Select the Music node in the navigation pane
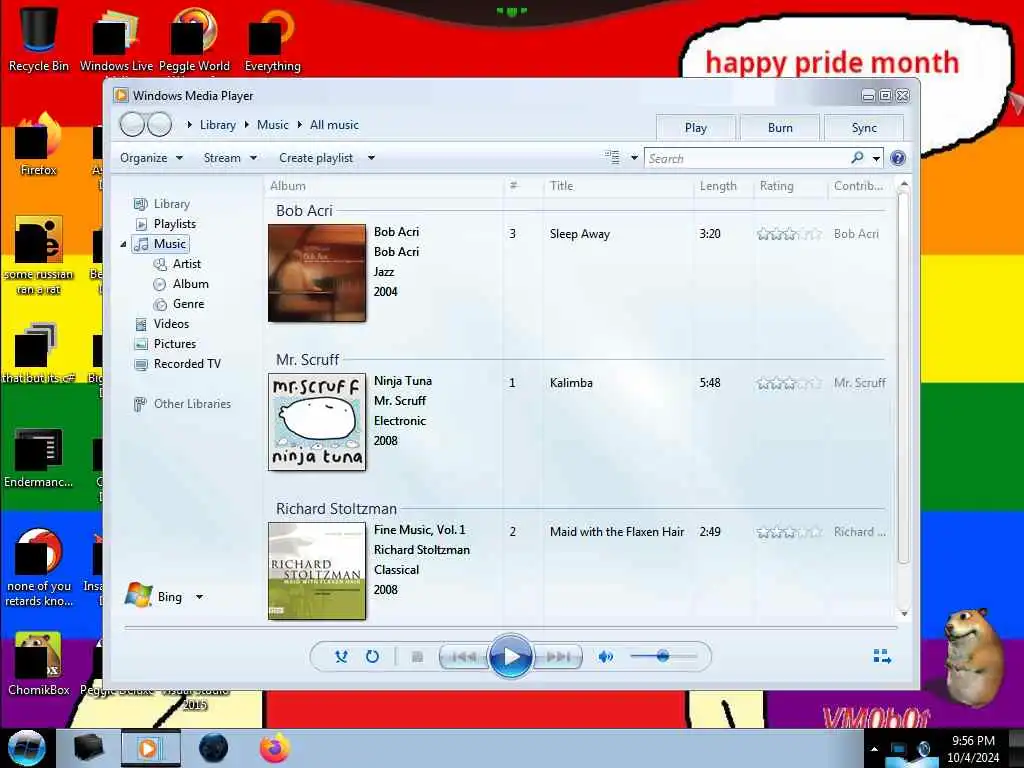Viewport: 1024px width, 768px height. 161,244
